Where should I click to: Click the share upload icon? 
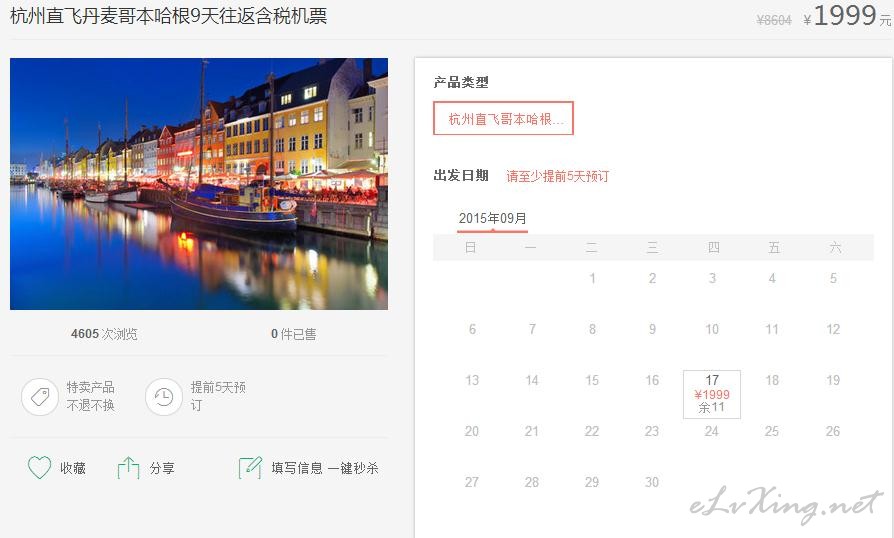click(128, 468)
